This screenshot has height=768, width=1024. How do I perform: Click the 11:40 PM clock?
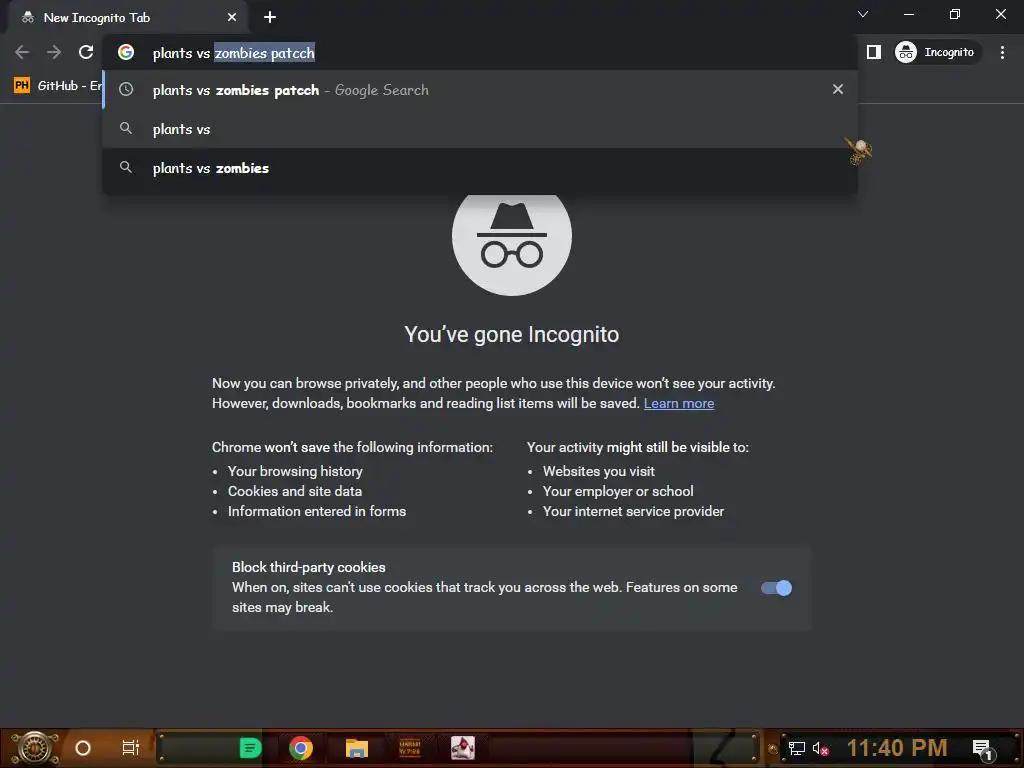pyautogui.click(x=897, y=748)
